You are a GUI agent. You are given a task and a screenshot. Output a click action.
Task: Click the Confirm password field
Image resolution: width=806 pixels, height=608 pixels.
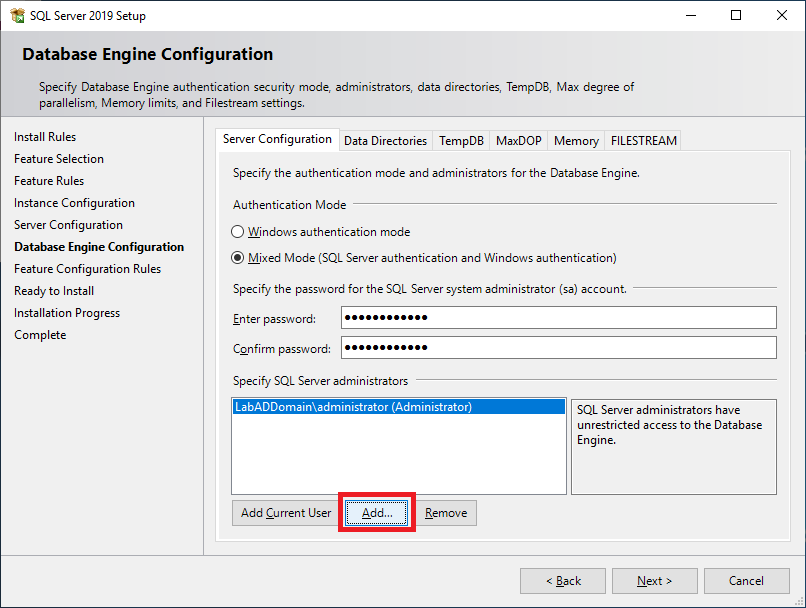click(x=558, y=348)
